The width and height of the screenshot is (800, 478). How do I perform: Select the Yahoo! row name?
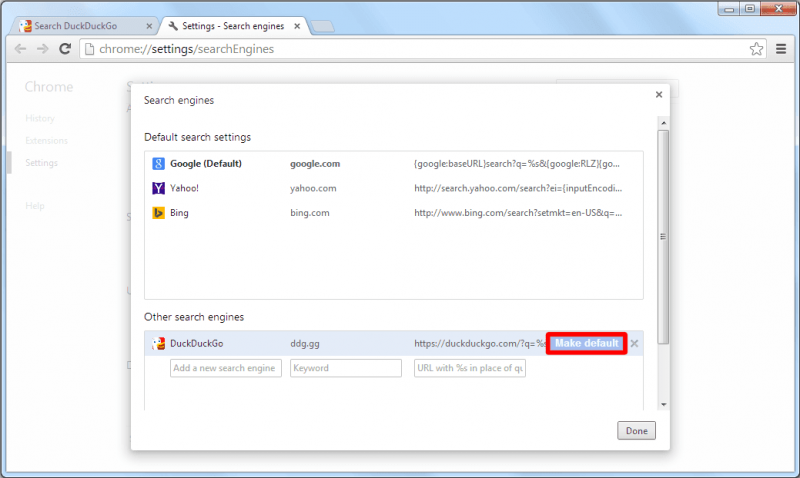click(x=184, y=188)
